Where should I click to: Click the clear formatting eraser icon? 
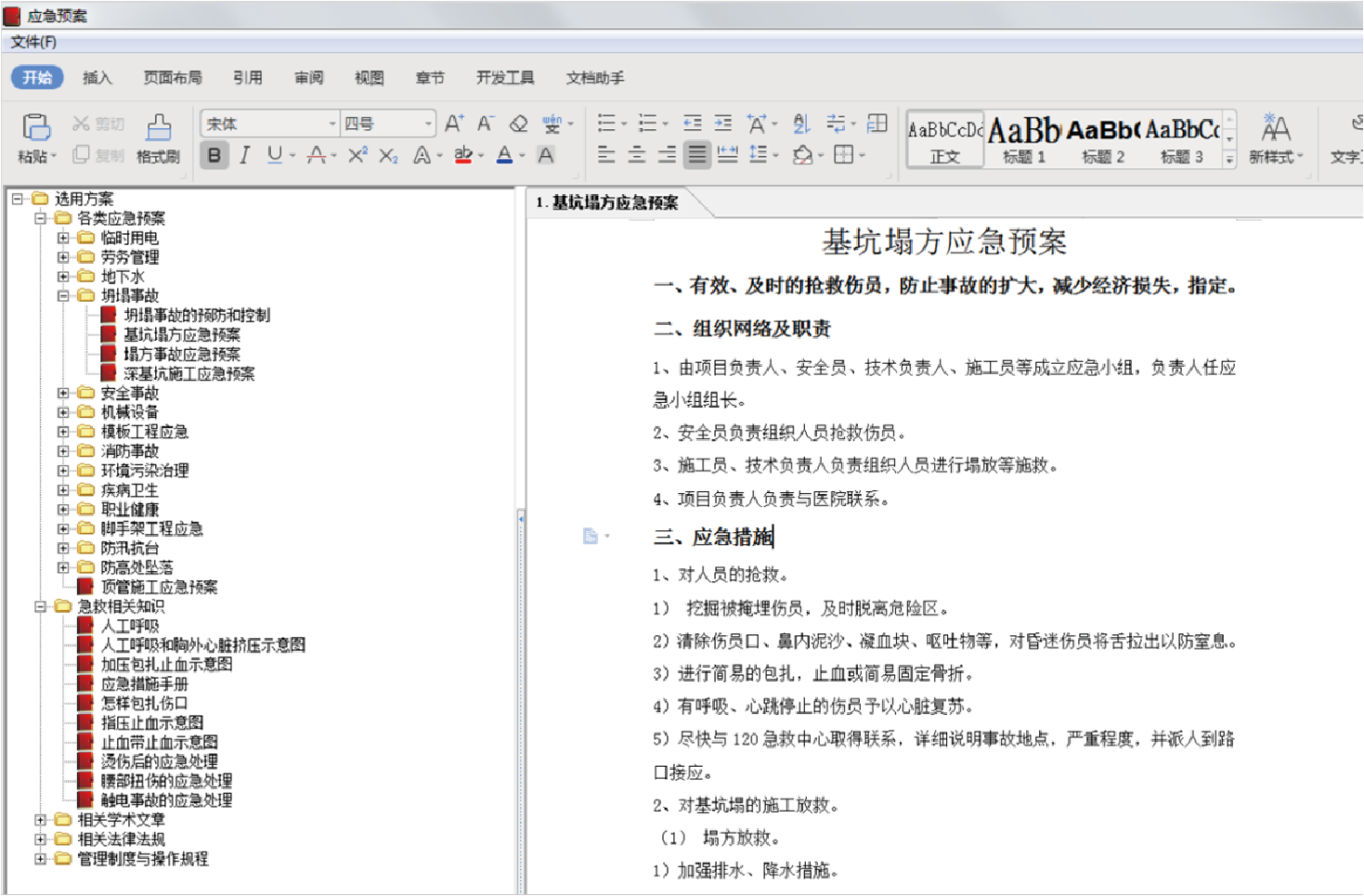click(519, 123)
